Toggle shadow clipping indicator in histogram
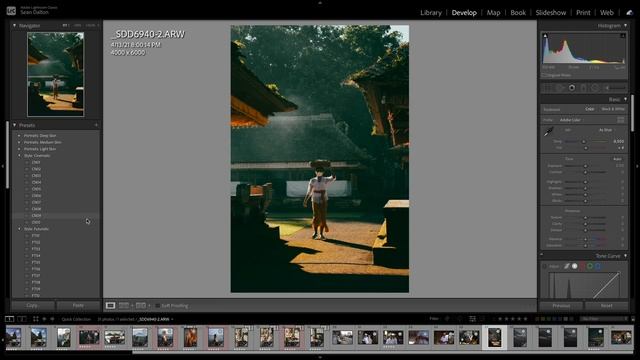 tap(545, 36)
